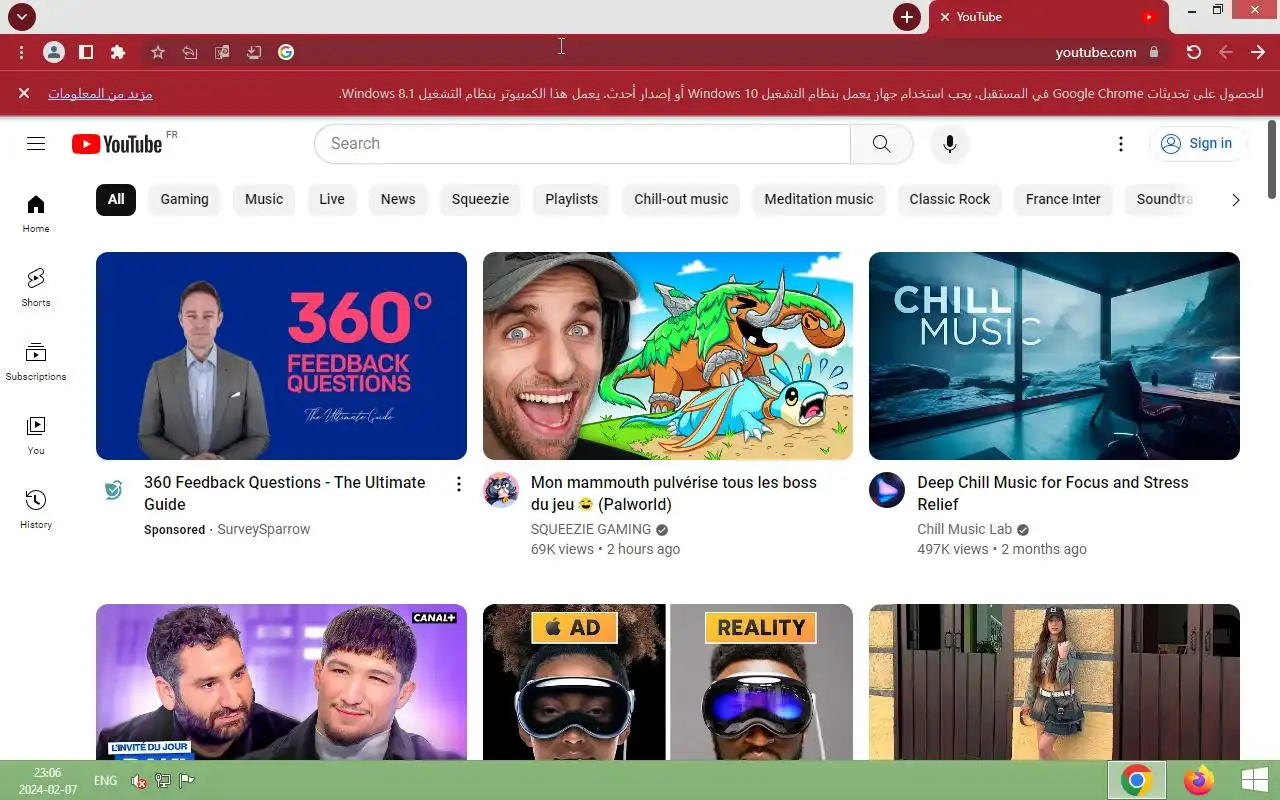Select the News filter chip
The height and width of the screenshot is (800, 1280).
(398, 199)
